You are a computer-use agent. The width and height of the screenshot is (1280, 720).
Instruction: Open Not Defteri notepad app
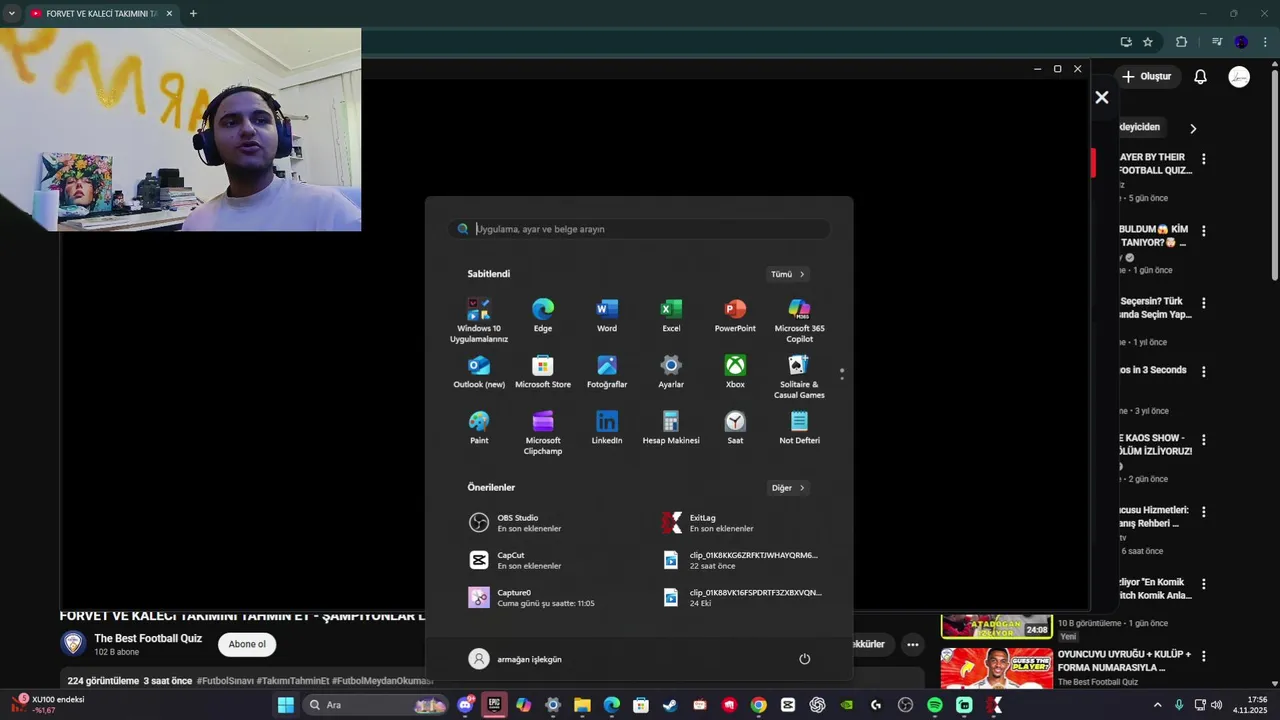pos(799,428)
